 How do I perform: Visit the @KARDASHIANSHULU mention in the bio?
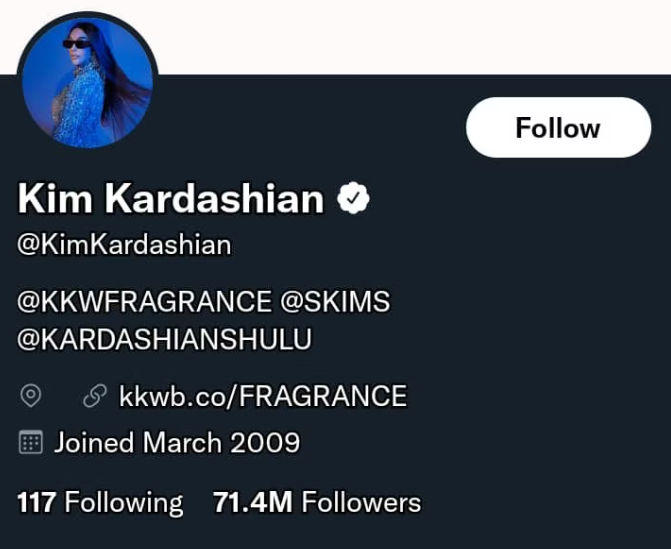[165, 340]
